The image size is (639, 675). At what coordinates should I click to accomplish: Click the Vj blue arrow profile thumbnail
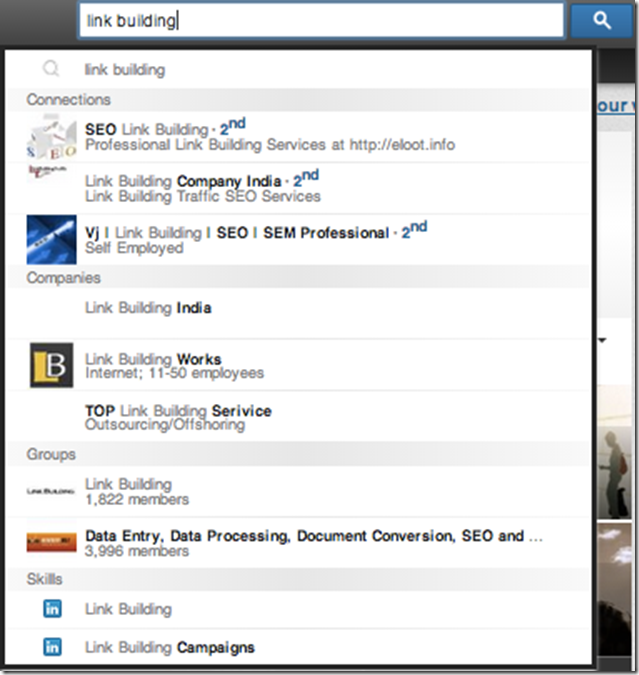(x=51, y=239)
